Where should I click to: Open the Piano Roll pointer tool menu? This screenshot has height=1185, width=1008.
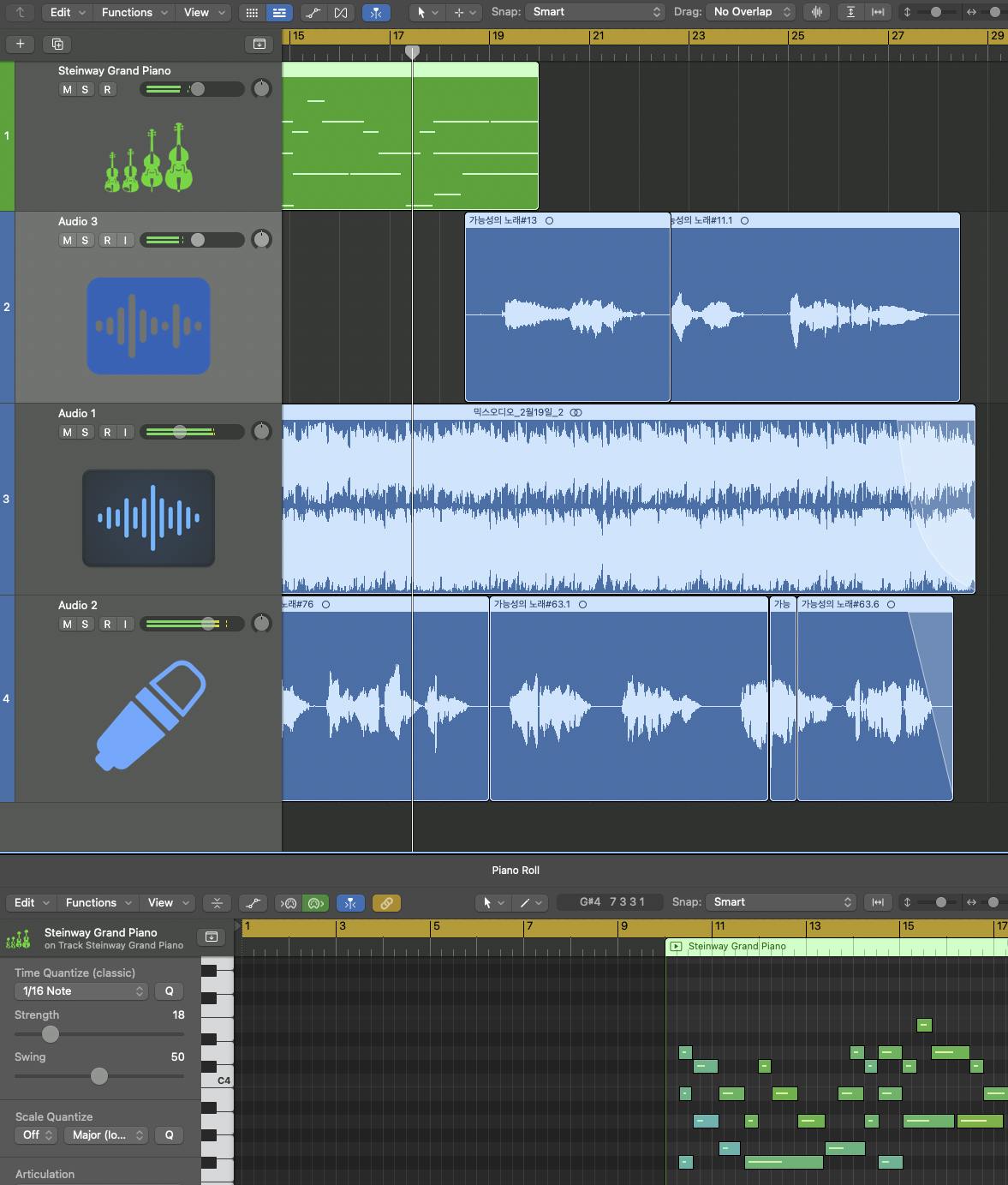coord(493,902)
